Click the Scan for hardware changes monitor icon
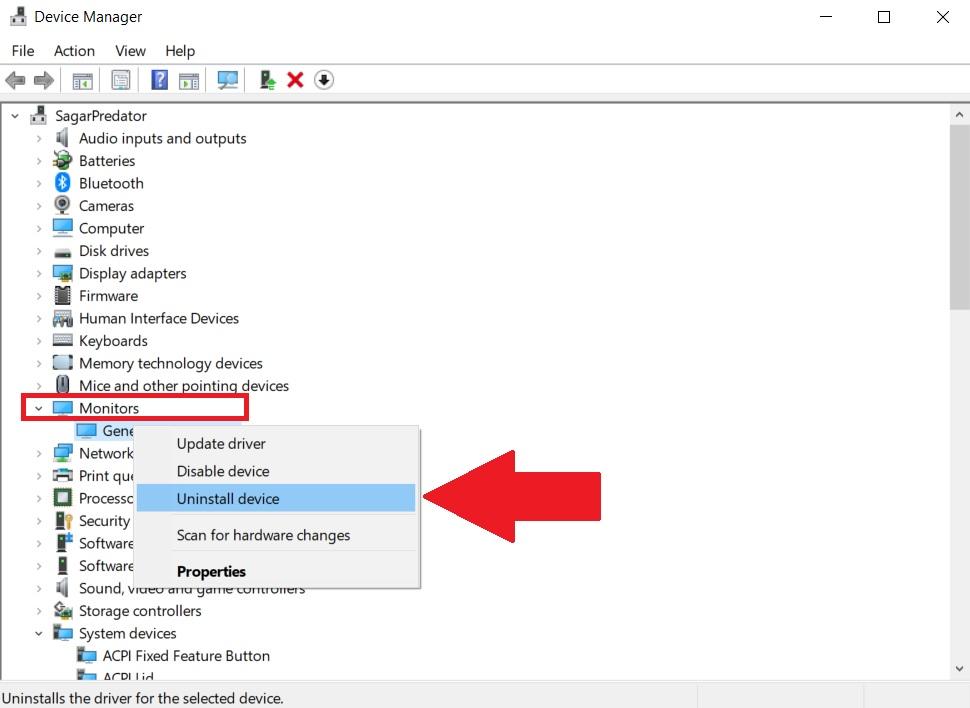The width and height of the screenshot is (970, 708). pos(228,80)
